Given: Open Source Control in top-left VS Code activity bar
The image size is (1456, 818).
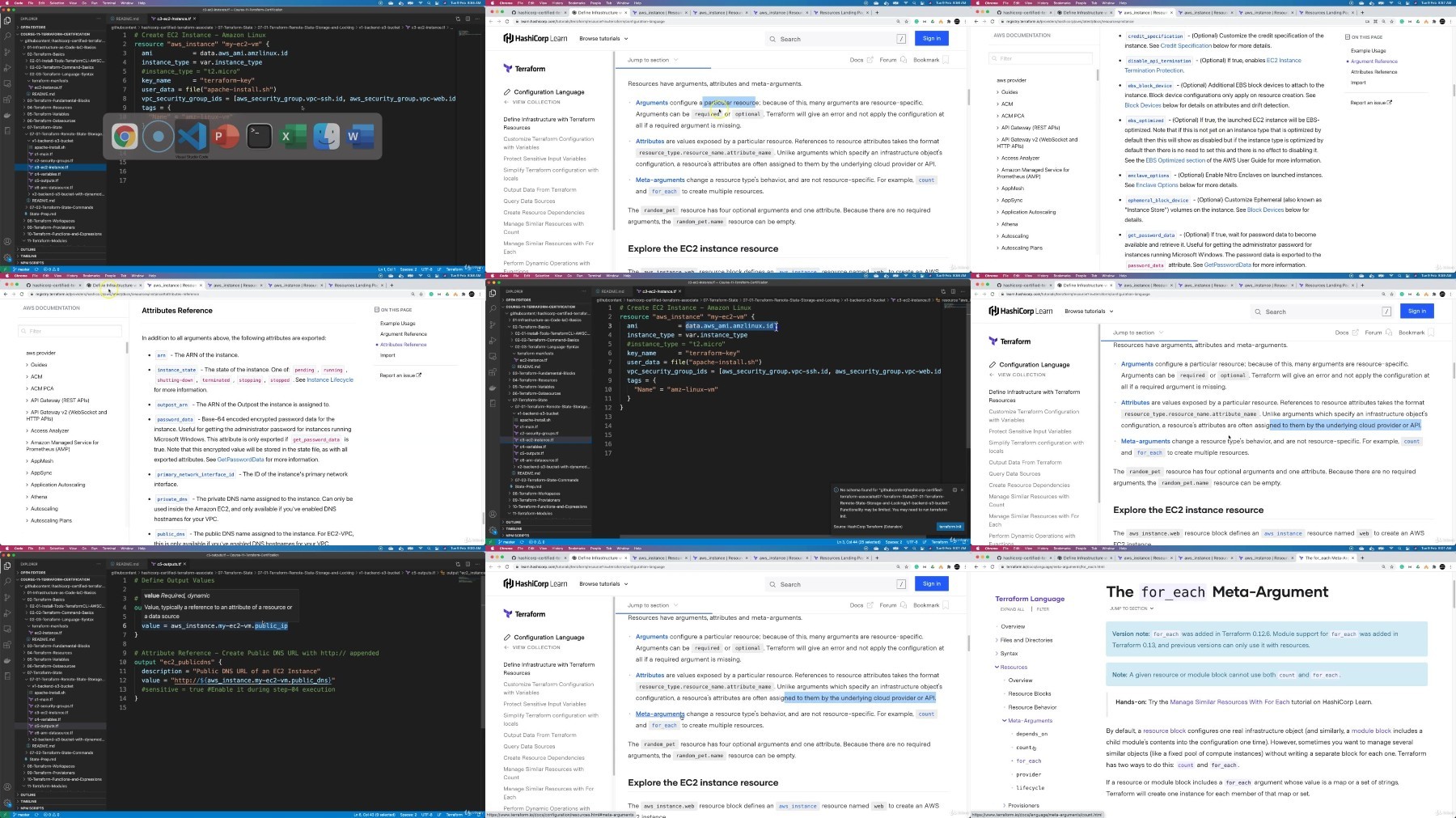Looking at the screenshot, I should point(7,53).
